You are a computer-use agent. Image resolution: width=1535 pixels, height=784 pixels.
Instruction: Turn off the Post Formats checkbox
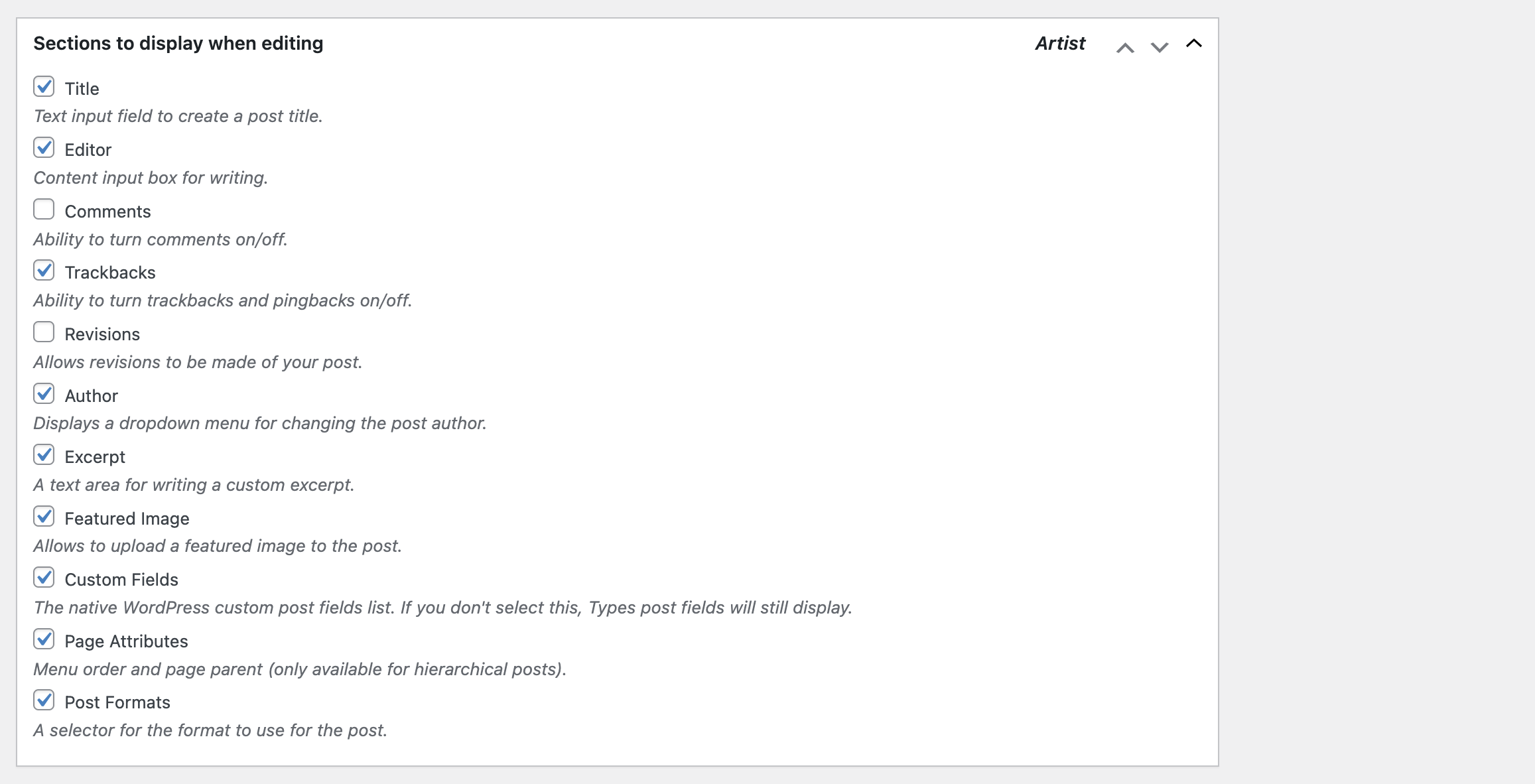[x=44, y=700]
